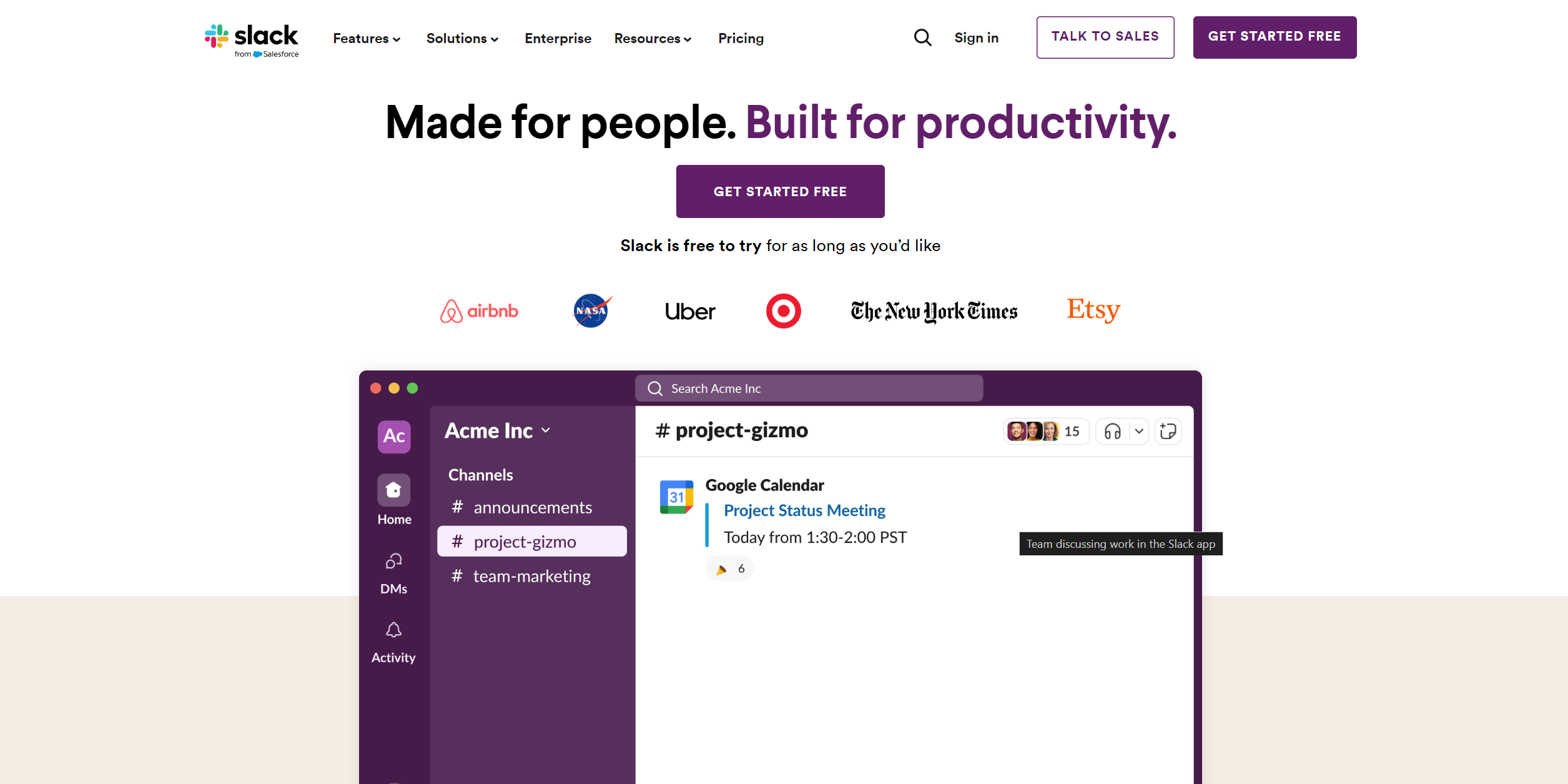Click the NASA logo
This screenshot has height=784, width=1568.
(x=592, y=310)
